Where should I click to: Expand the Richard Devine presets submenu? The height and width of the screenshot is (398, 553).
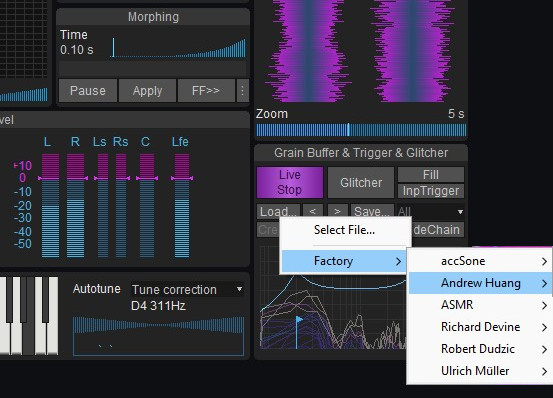pyautogui.click(x=480, y=327)
